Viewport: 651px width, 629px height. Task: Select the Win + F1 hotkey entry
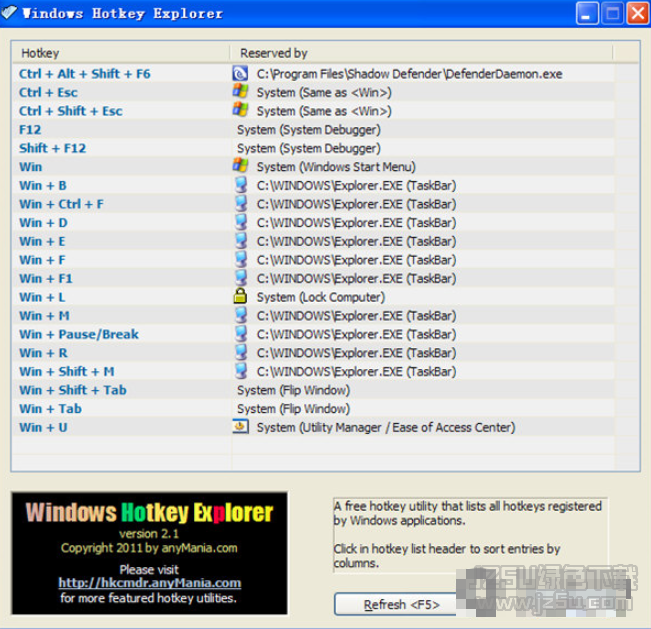tap(46, 279)
